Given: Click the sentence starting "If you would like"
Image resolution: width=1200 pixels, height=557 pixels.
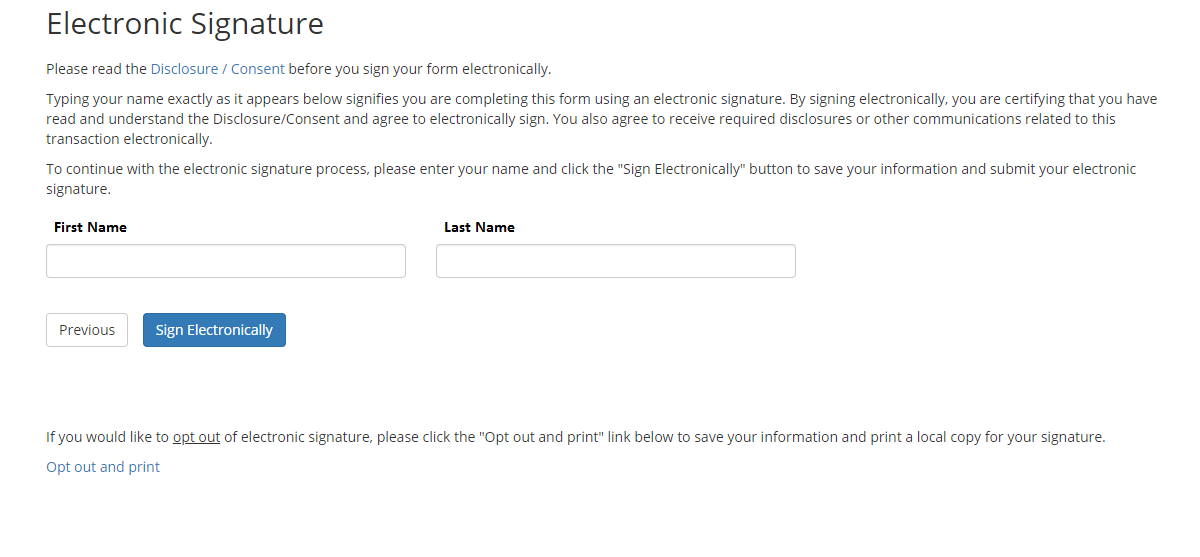Looking at the screenshot, I should pyautogui.click(x=575, y=437).
